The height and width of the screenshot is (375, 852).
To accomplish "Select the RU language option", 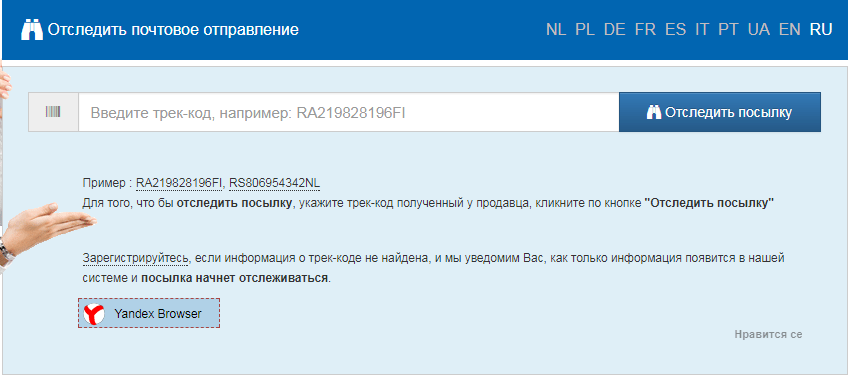I will (x=821, y=29).
